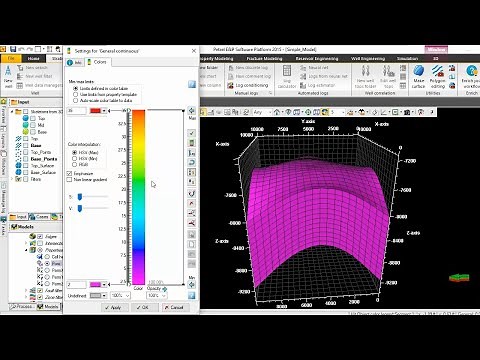Open the File ribbon tab
The width and height of the screenshot is (480, 360).
[11, 58]
